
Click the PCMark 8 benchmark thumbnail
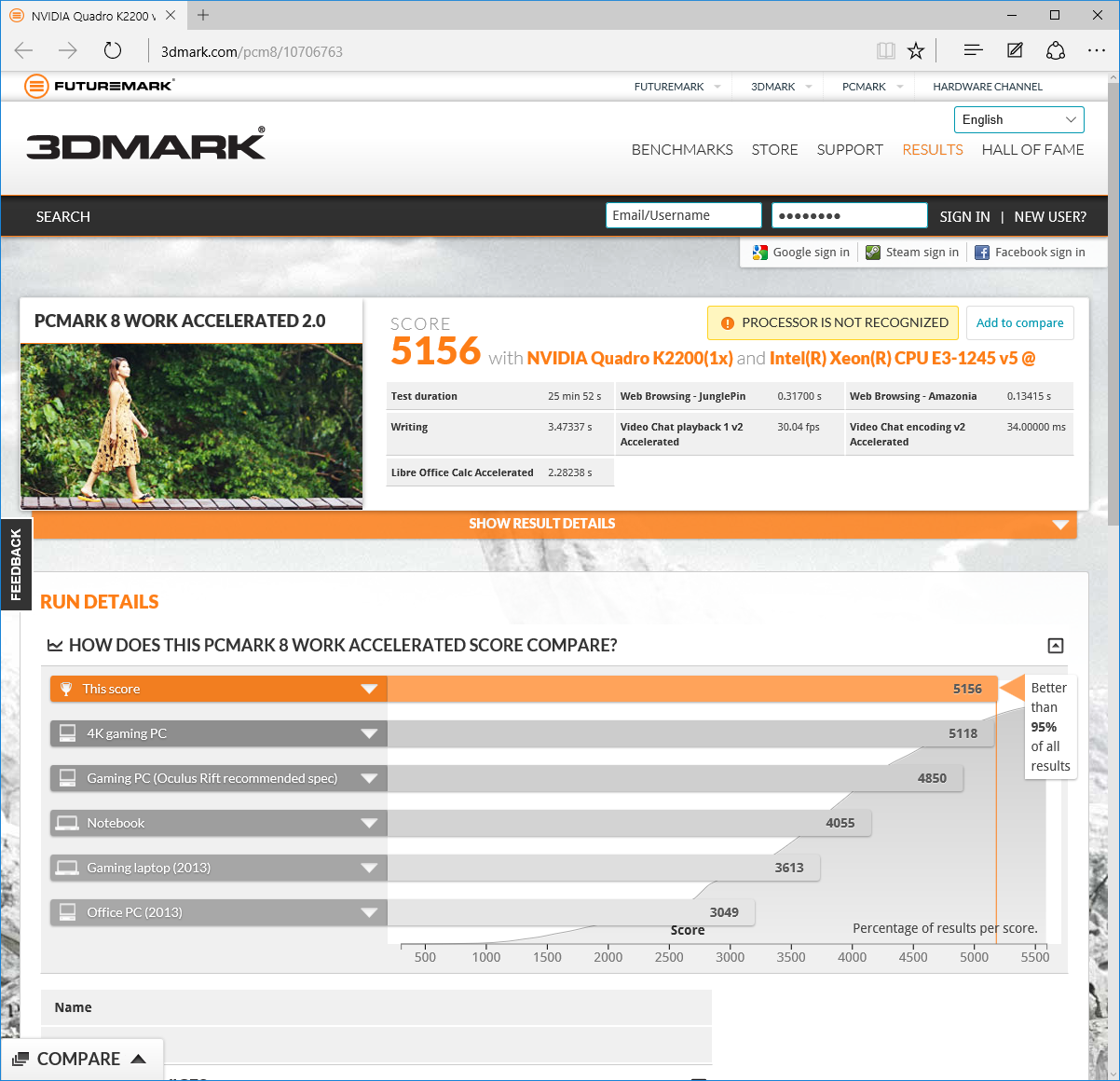point(191,426)
